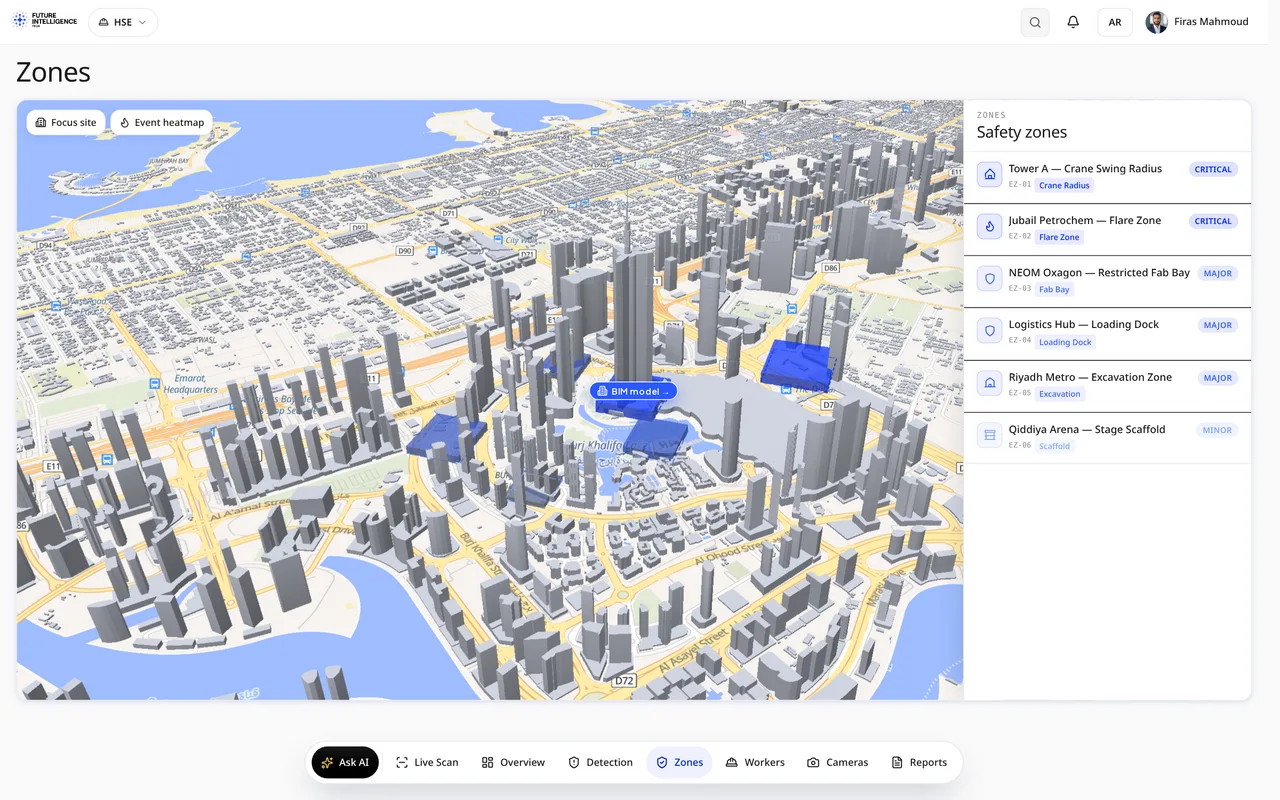Screen dimensions: 1280x800
Task: Click the user name Firas Mahmoud
Action: 1212,22
